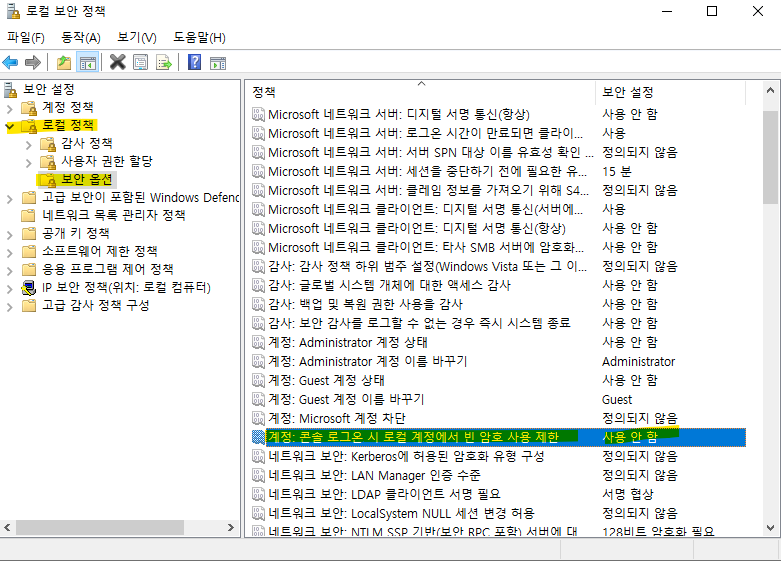Click the Up one level folder icon

tap(64, 62)
